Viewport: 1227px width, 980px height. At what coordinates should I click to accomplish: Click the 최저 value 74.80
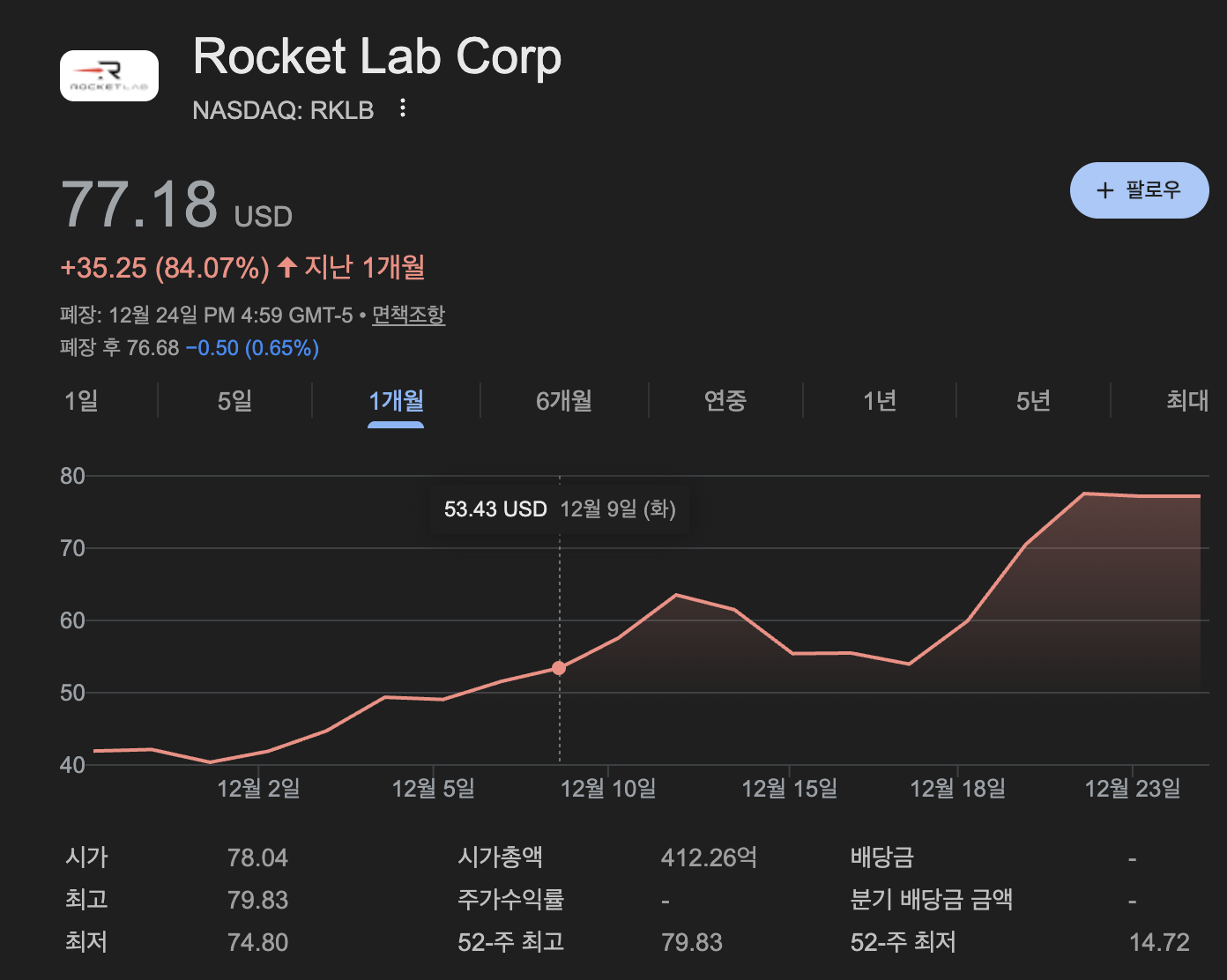click(257, 942)
